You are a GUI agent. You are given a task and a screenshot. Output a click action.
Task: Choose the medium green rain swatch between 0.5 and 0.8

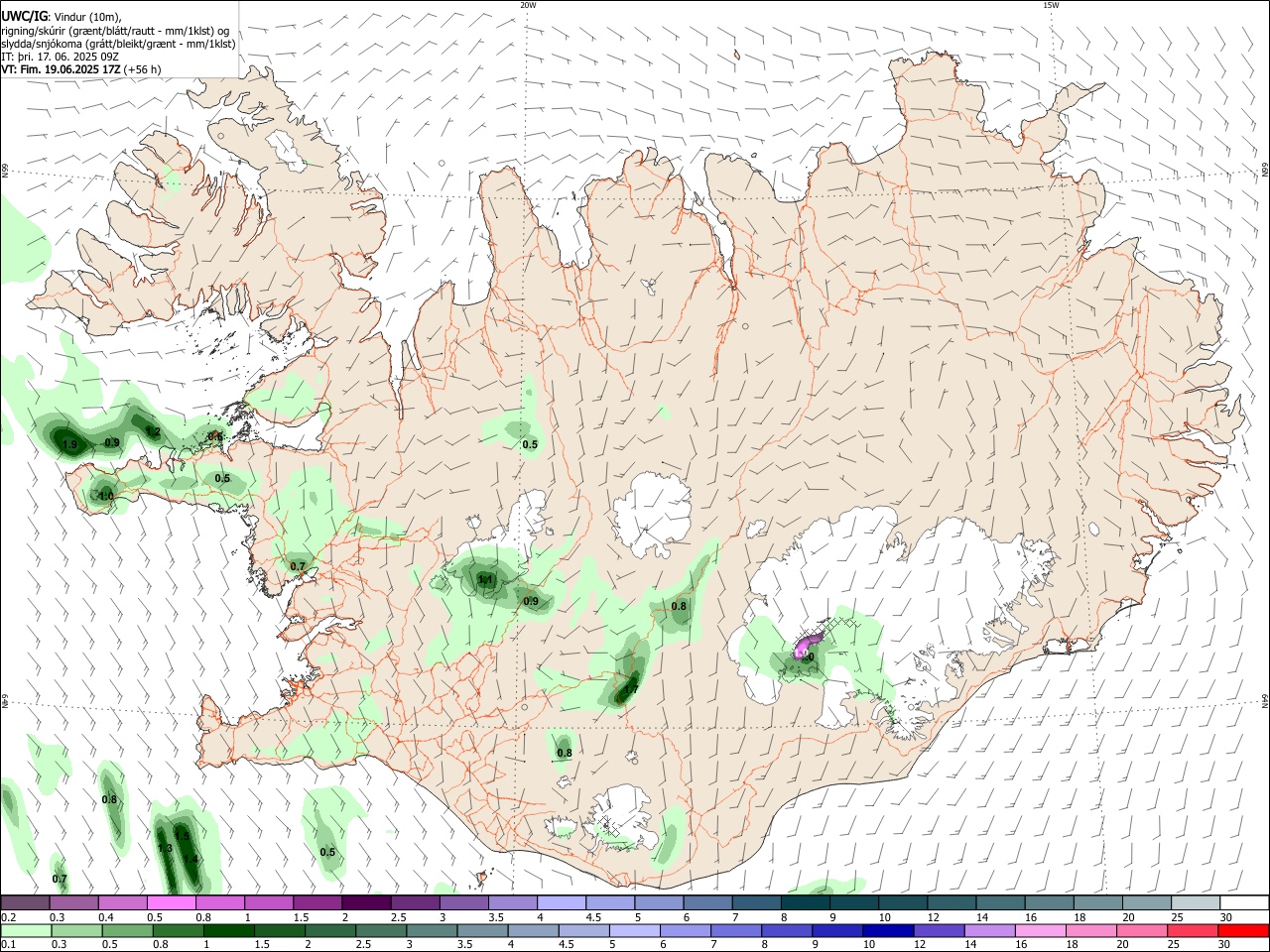127,930
